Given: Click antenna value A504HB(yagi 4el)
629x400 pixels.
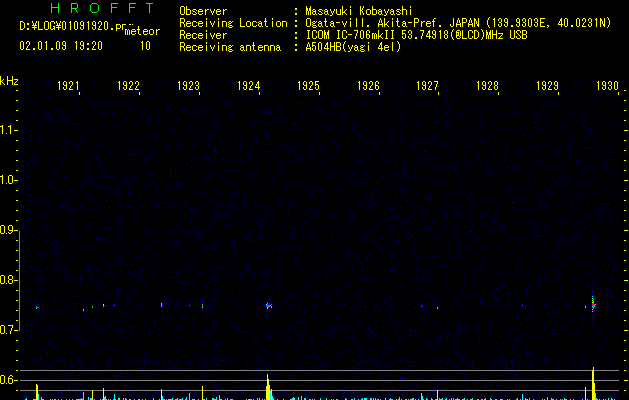Looking at the screenshot, I should tap(353, 47).
